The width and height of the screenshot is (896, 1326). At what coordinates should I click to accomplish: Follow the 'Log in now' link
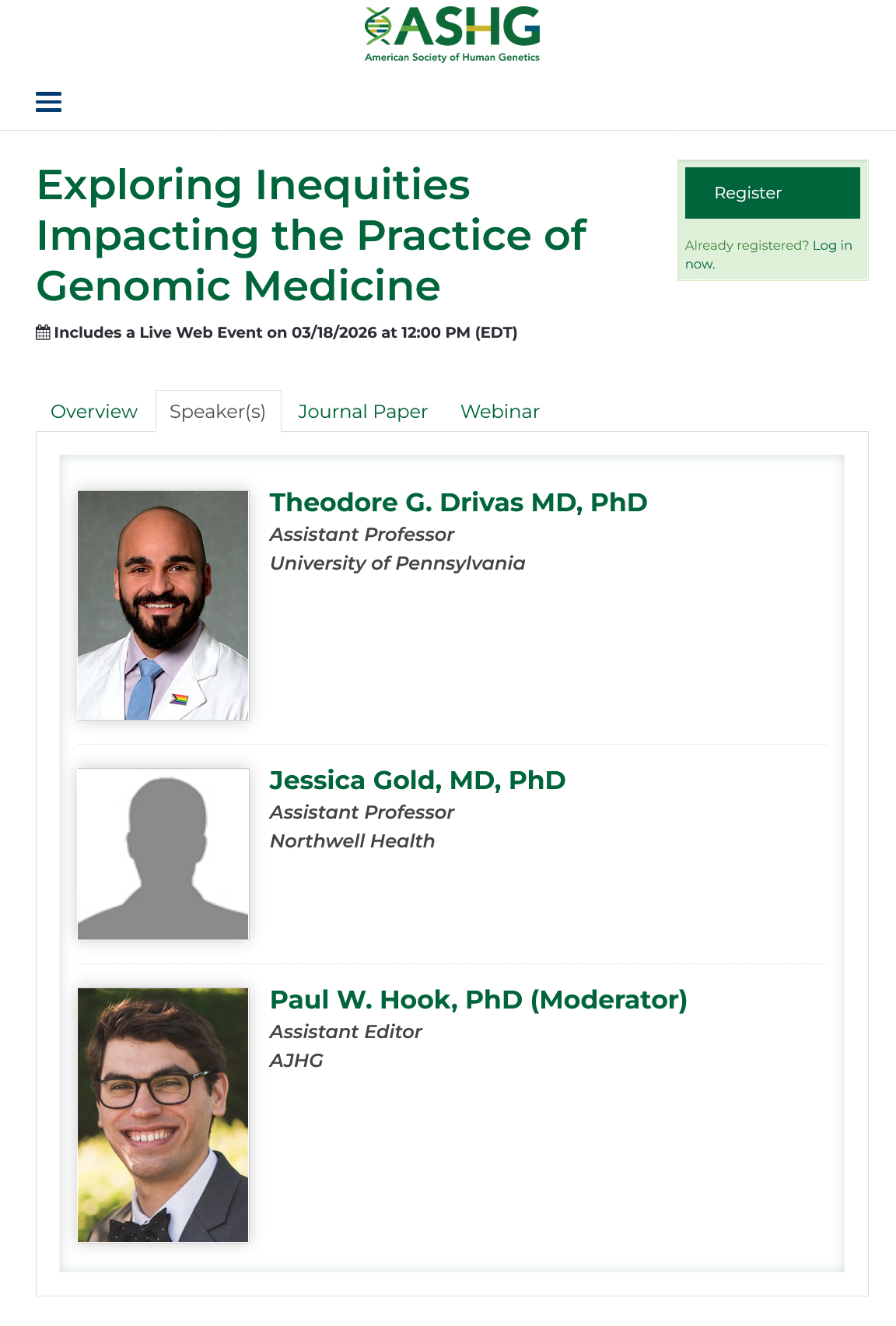[x=831, y=246]
